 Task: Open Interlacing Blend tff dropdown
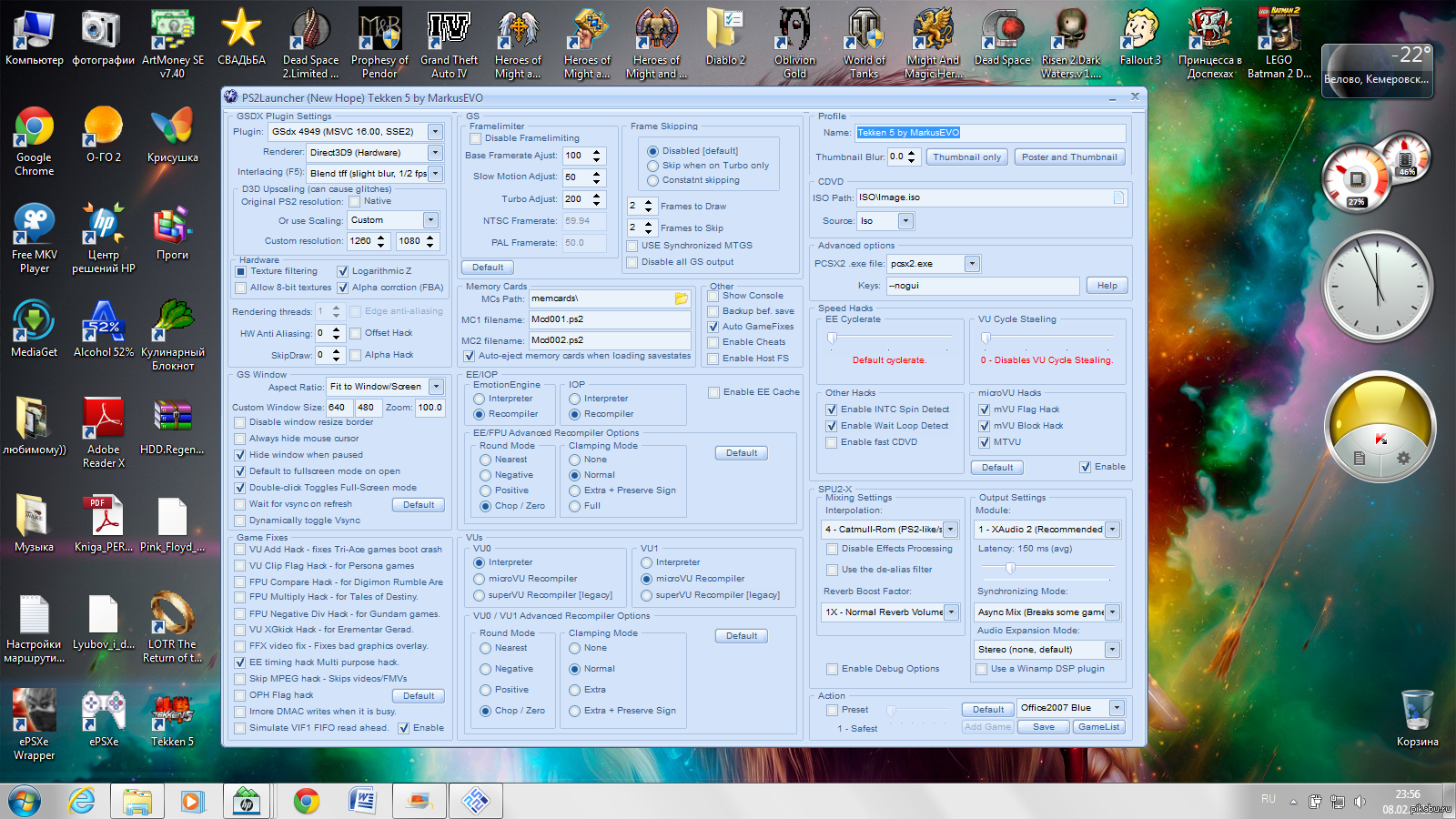pyautogui.click(x=435, y=173)
